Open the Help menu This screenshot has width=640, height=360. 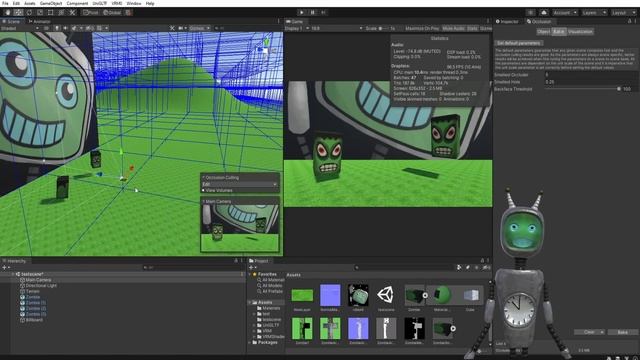point(150,3)
